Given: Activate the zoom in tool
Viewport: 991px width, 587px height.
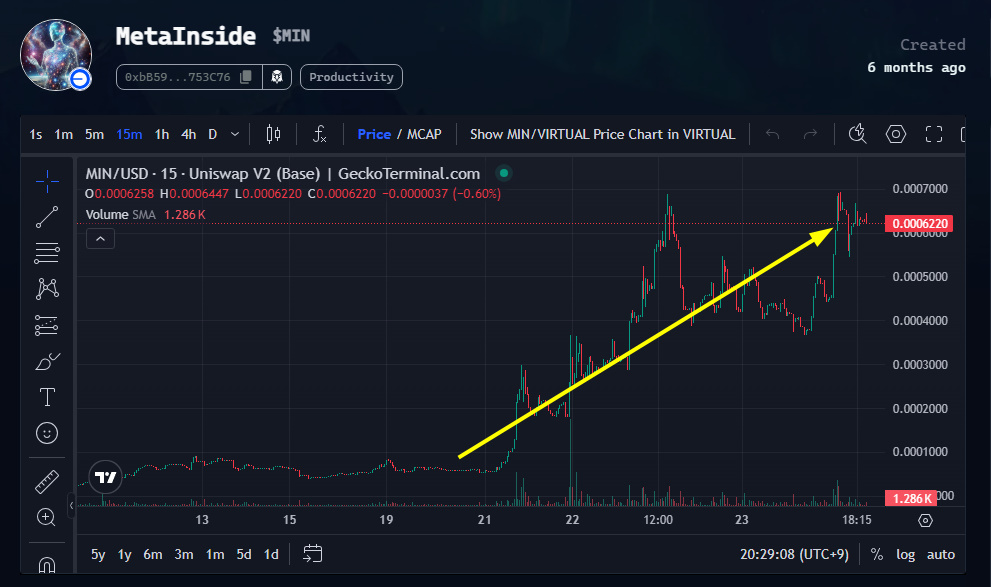Looking at the screenshot, I should pyautogui.click(x=47, y=517).
